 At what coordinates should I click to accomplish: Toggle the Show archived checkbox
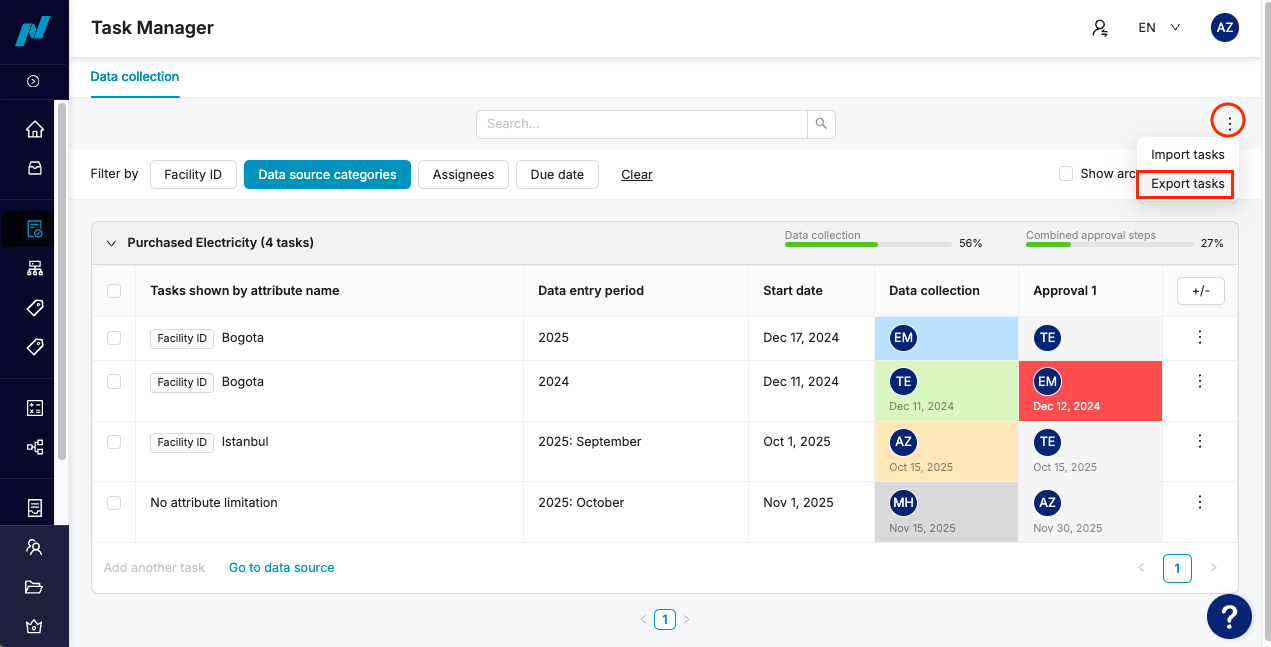tap(1066, 174)
